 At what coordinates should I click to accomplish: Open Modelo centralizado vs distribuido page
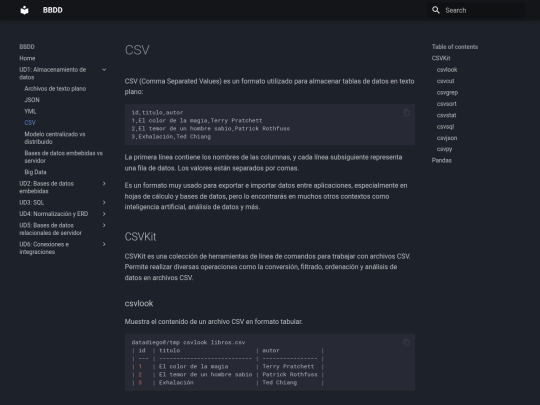tap(55, 138)
